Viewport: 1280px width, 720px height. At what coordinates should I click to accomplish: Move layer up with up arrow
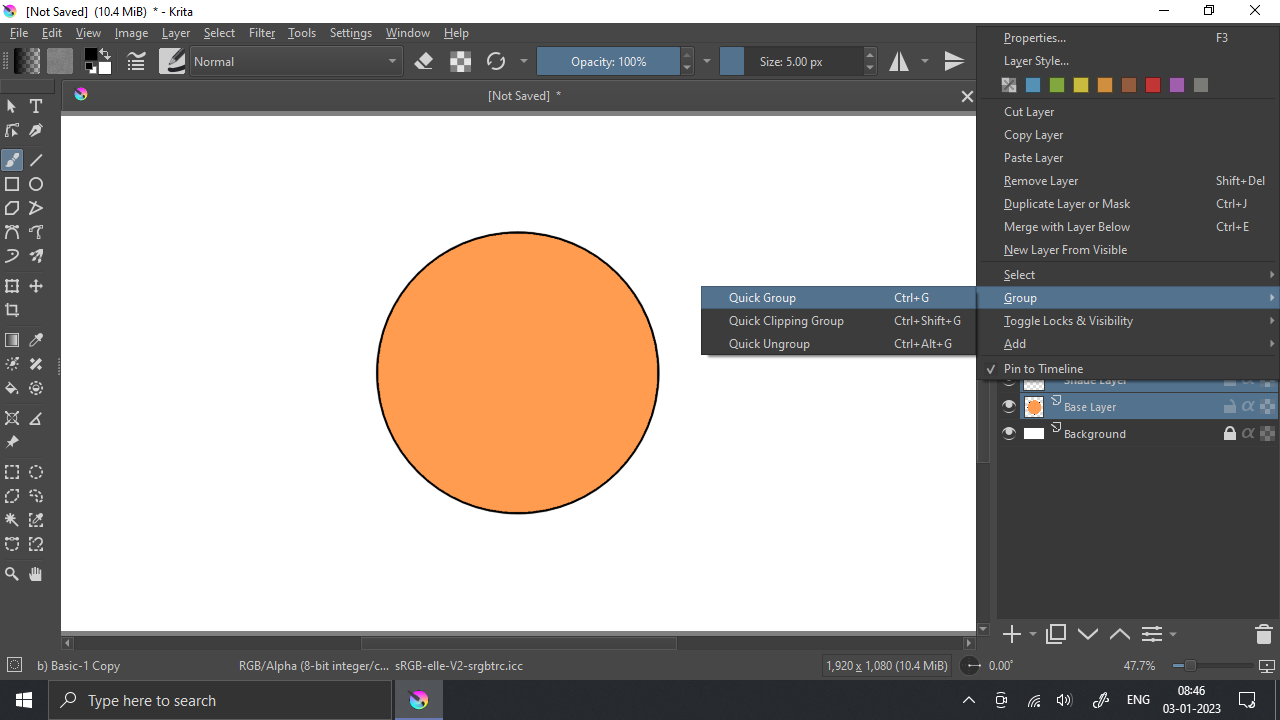tap(1120, 634)
